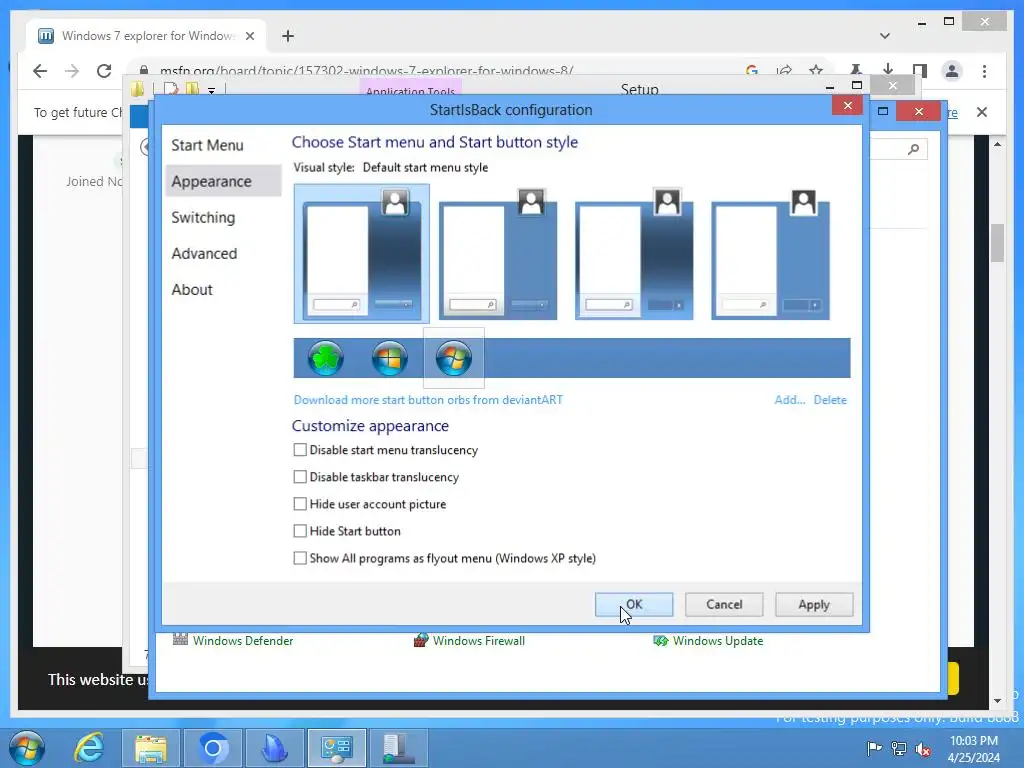The width and height of the screenshot is (1024, 768).
Task: Enable Disable taskbar translucency checkbox
Action: click(x=300, y=477)
